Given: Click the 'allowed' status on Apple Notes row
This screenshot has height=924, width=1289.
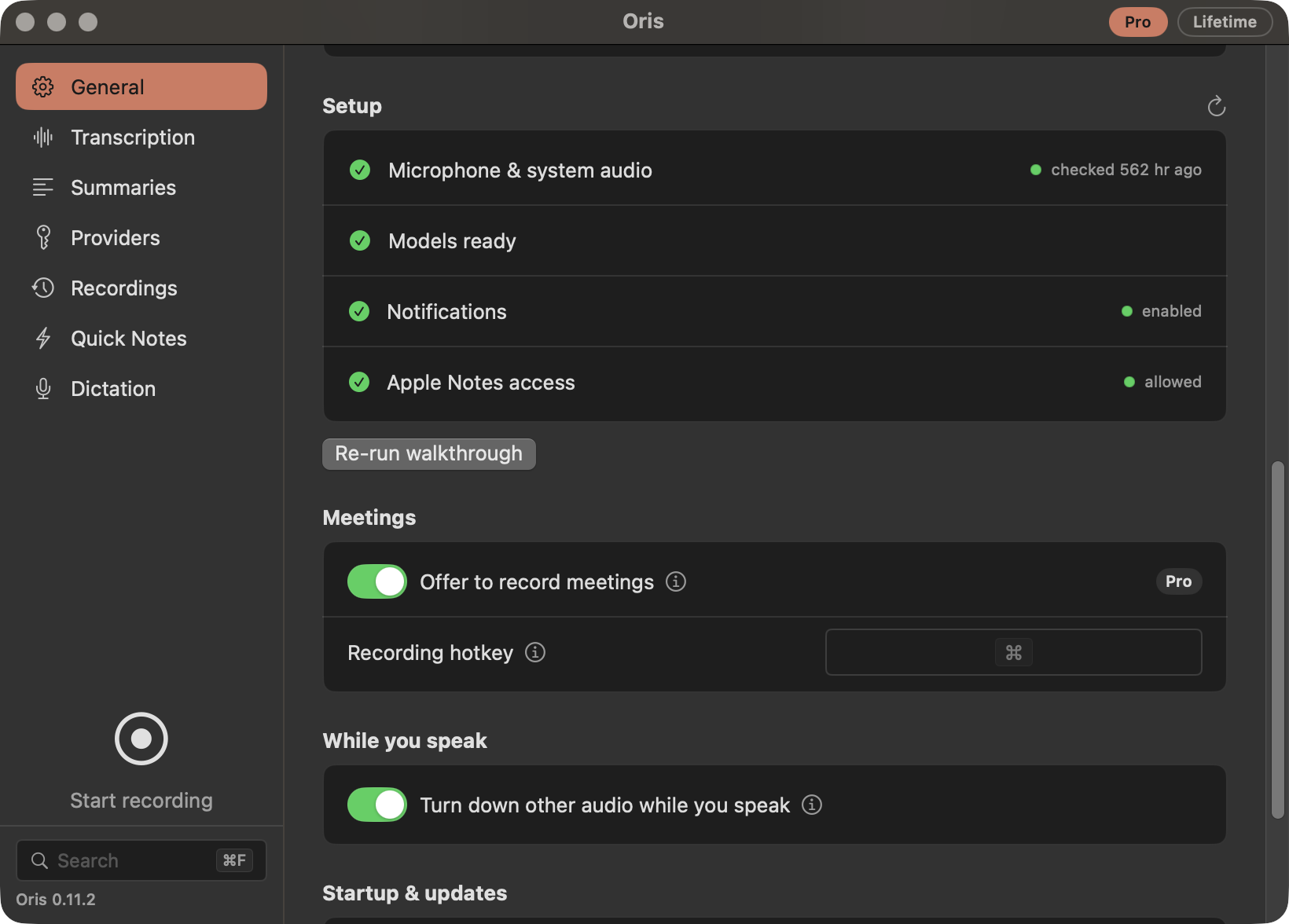Looking at the screenshot, I should [1173, 382].
